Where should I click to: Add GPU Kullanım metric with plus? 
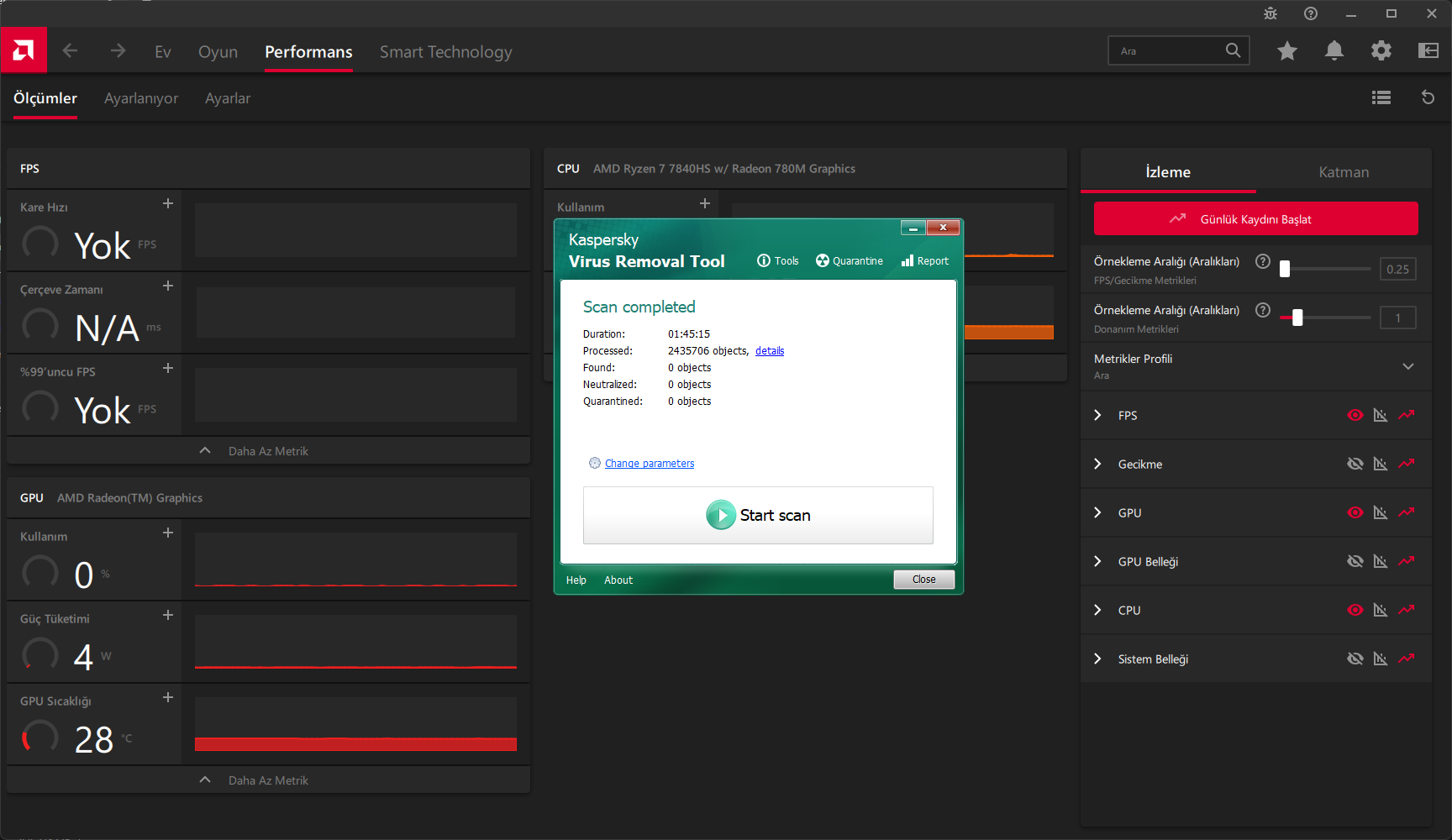(168, 533)
